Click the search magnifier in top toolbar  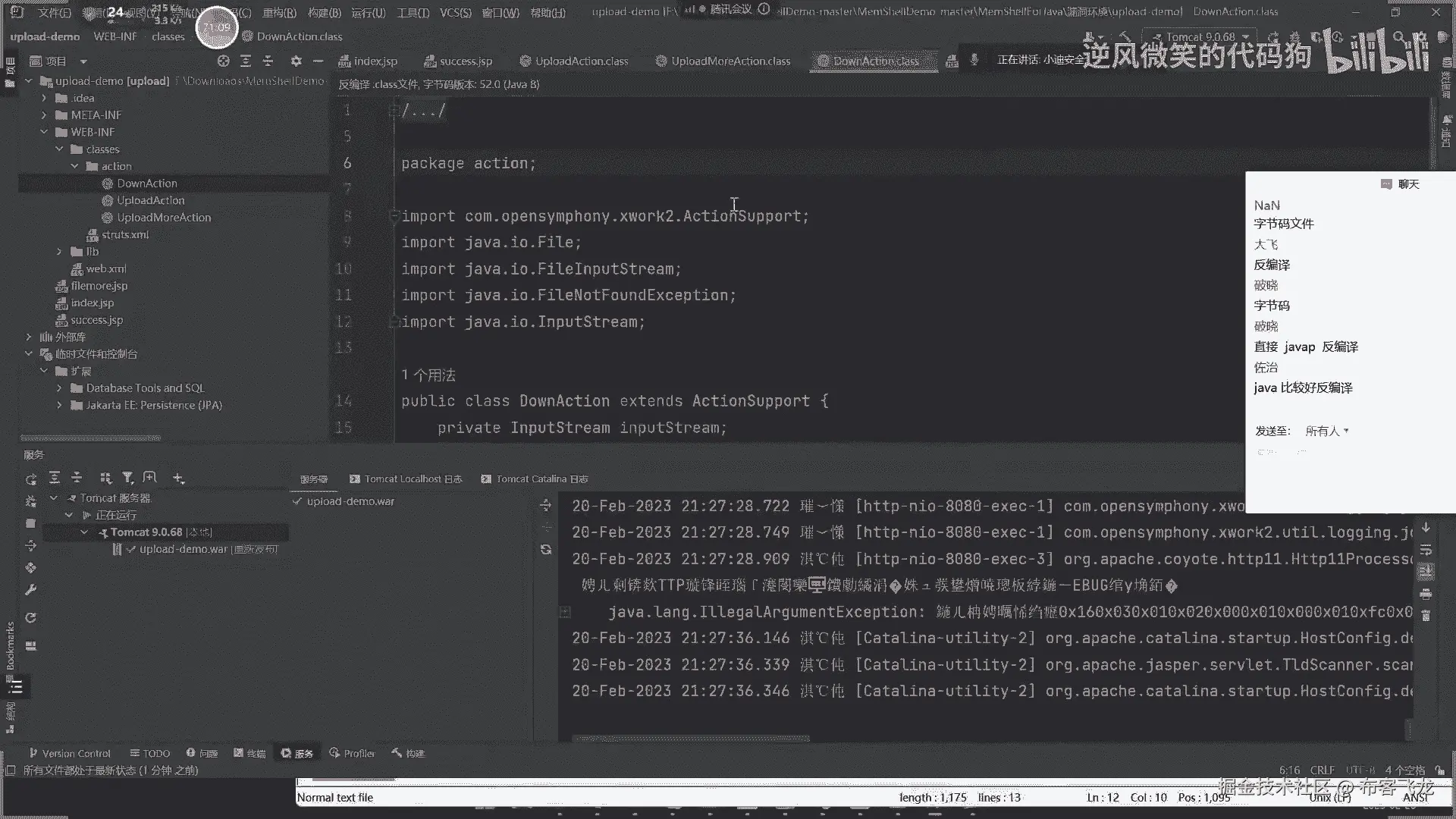pos(1399,36)
